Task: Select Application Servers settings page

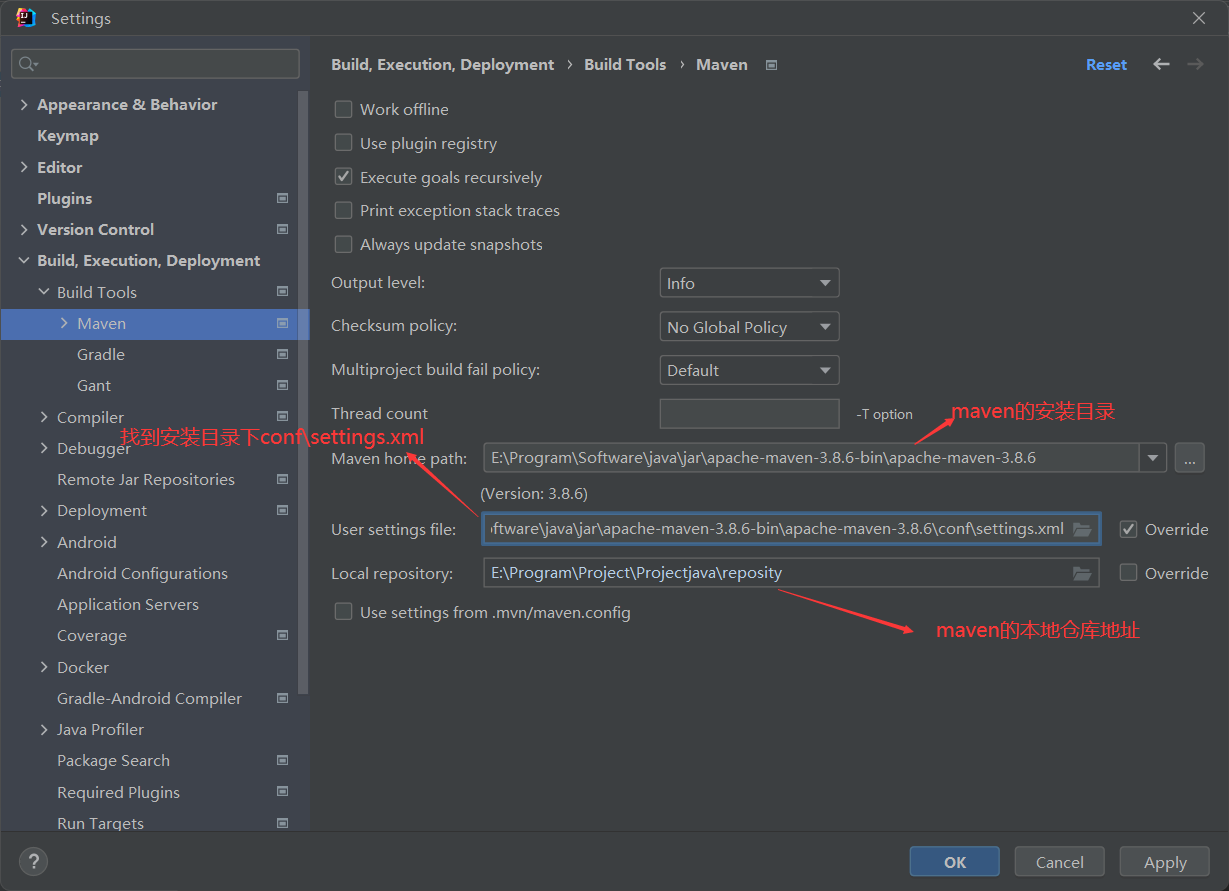Action: coord(128,604)
